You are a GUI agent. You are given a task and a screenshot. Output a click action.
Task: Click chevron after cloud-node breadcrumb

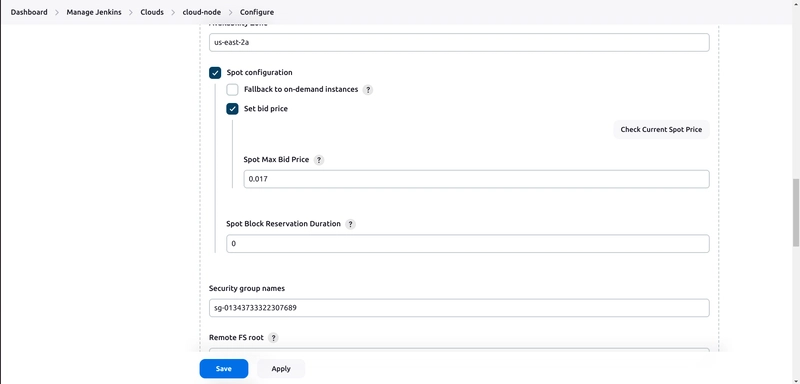point(231,12)
